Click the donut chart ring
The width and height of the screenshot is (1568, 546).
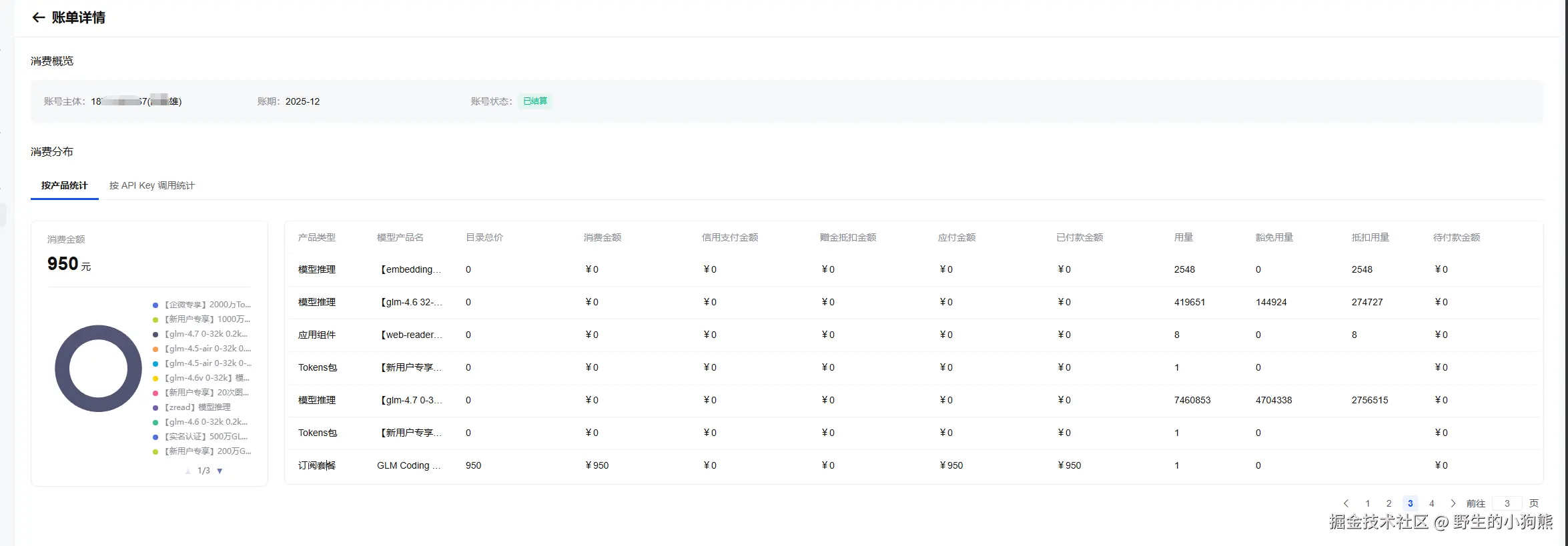(x=62, y=368)
